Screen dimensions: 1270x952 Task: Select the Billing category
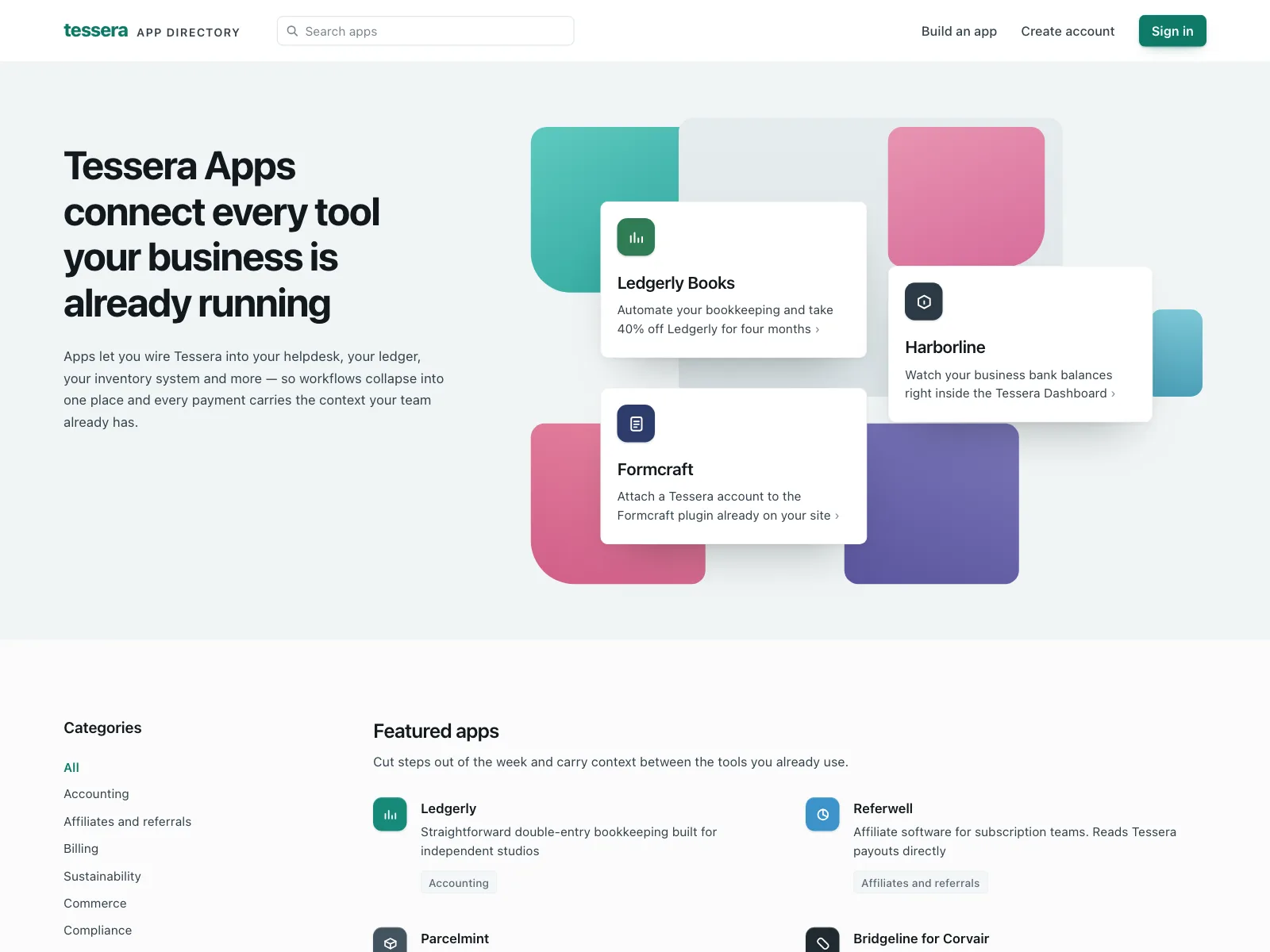point(81,849)
